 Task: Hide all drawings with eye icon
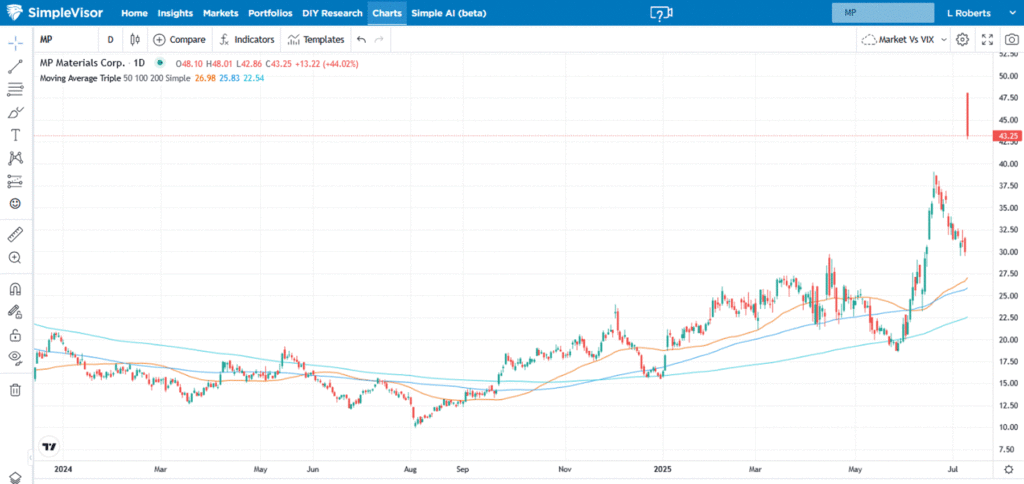[x=16, y=357]
